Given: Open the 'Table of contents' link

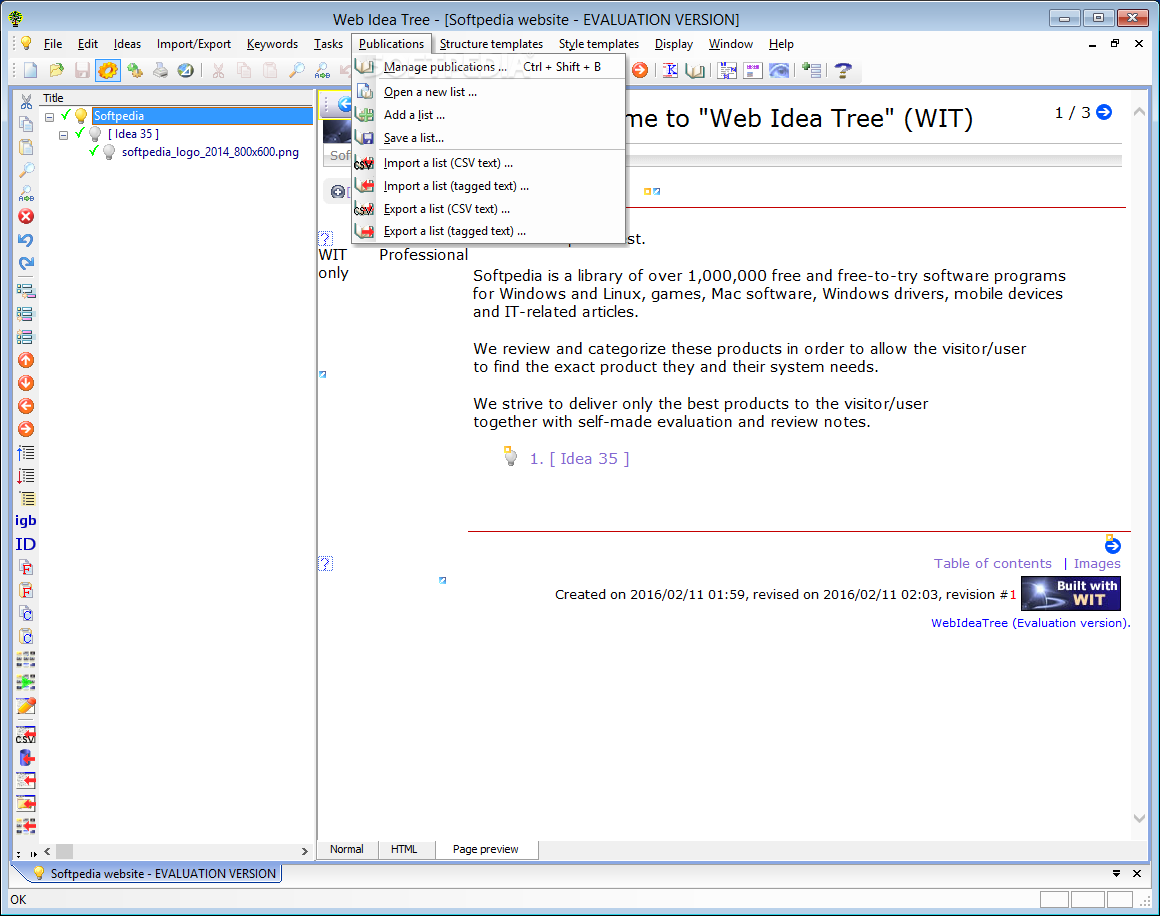Looking at the screenshot, I should 992,564.
